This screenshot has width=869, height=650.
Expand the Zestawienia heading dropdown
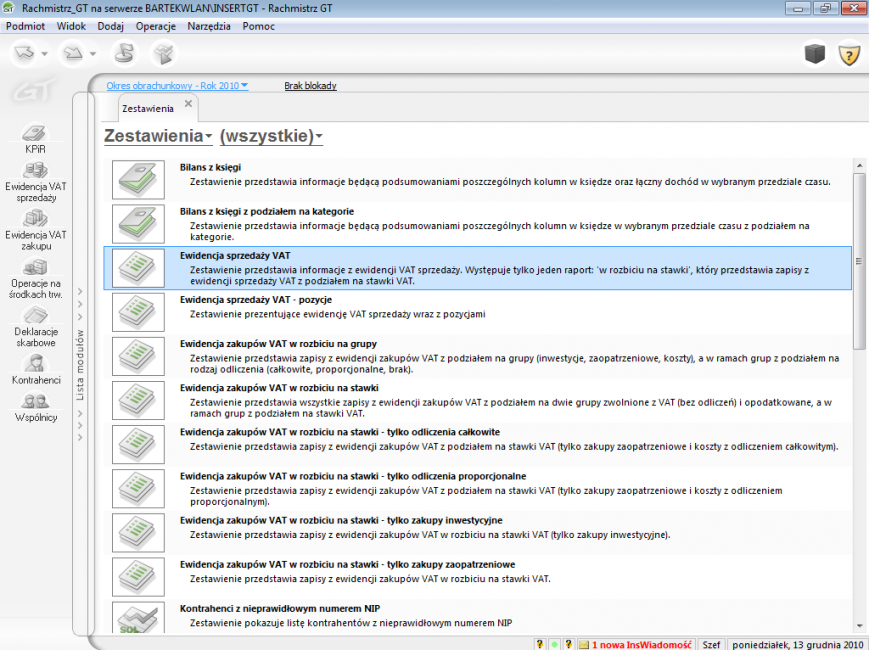click(x=158, y=136)
